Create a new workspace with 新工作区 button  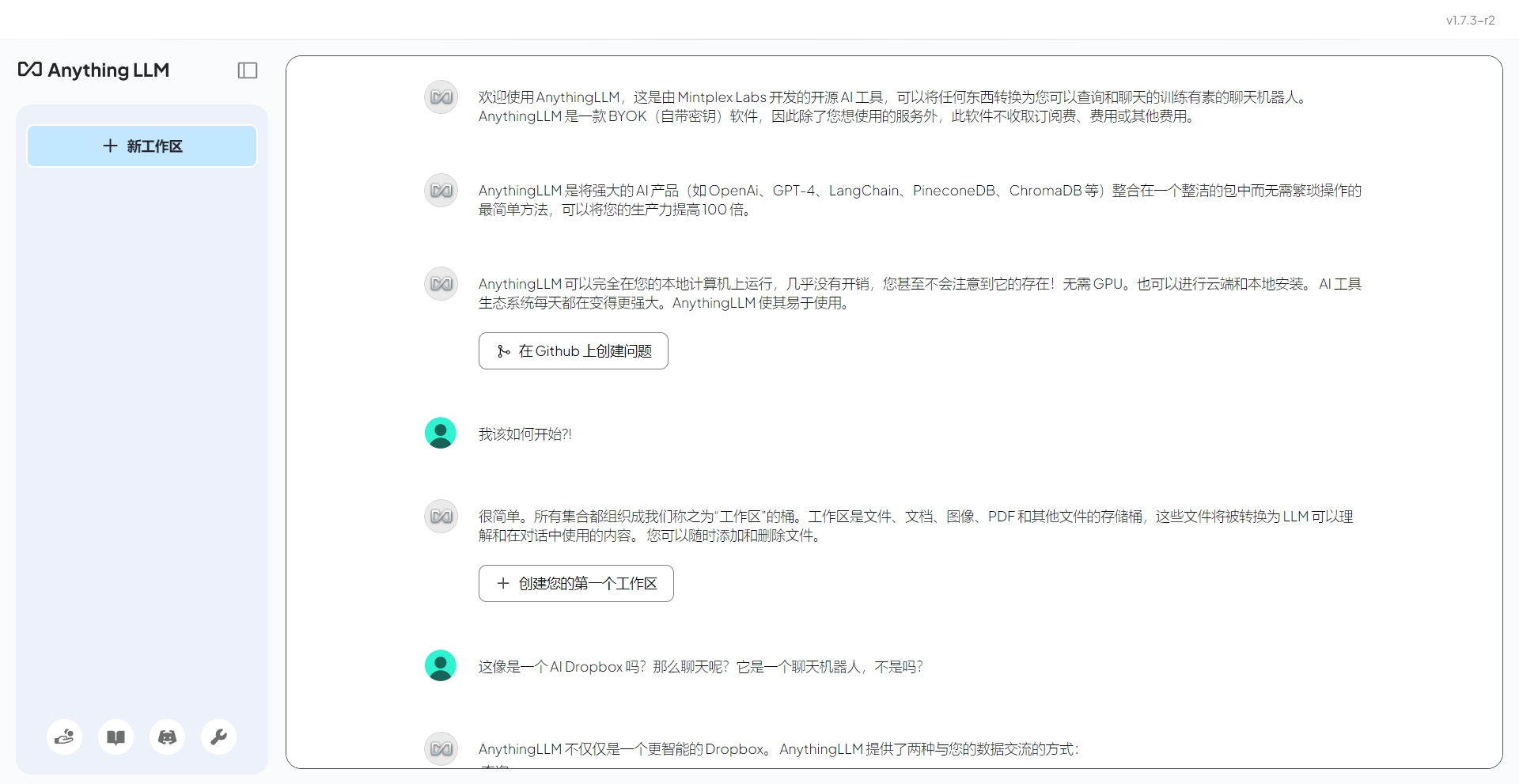click(x=142, y=146)
